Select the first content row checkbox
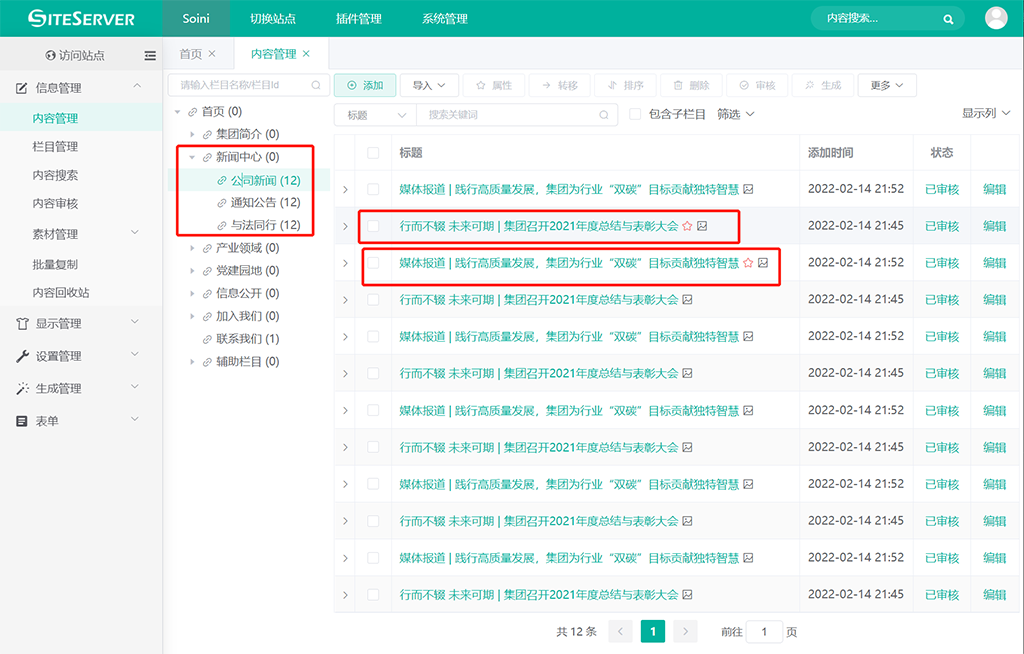Viewport: 1024px width, 654px height. [373, 189]
